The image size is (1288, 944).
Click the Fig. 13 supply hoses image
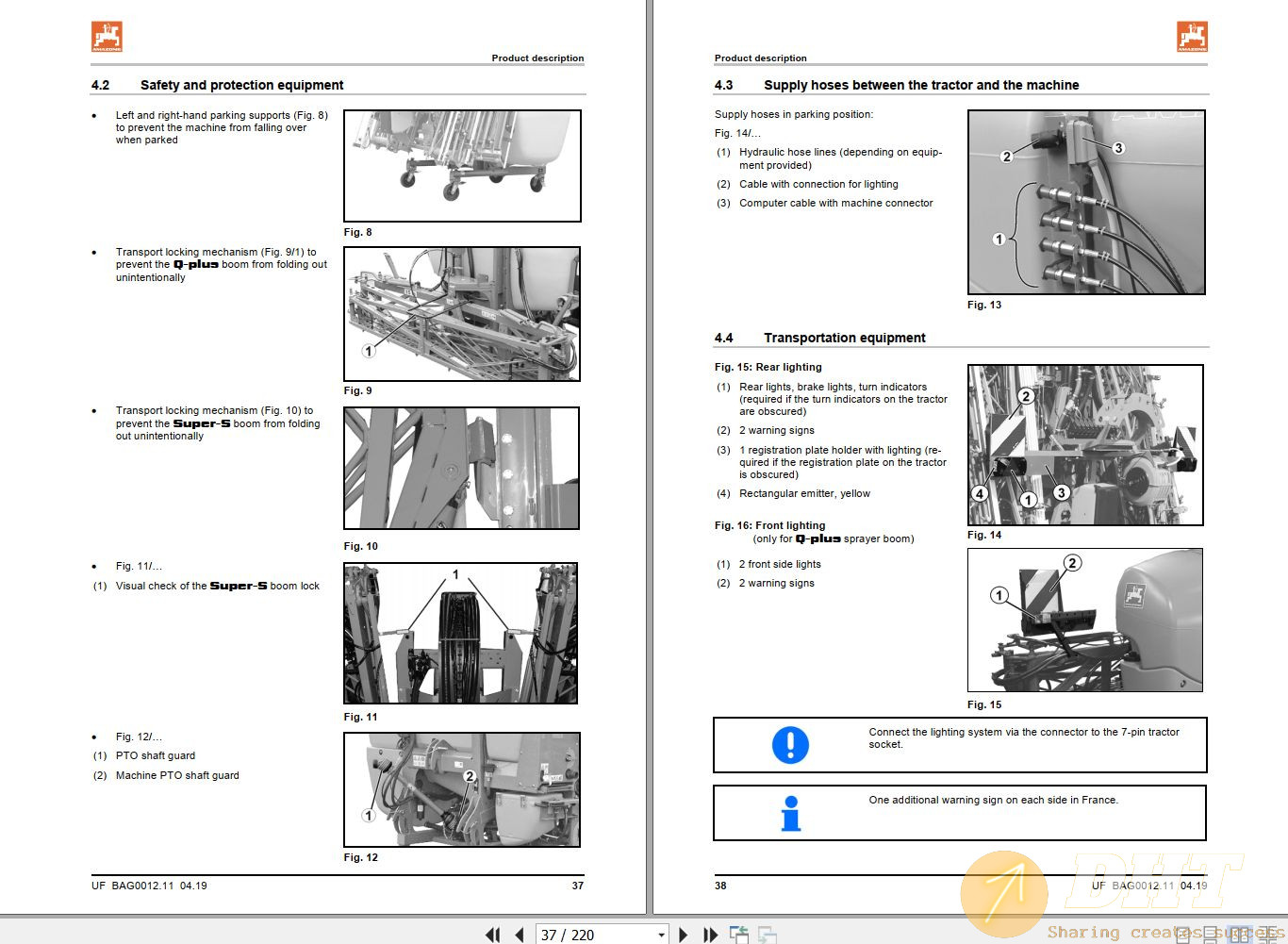(x=1086, y=203)
